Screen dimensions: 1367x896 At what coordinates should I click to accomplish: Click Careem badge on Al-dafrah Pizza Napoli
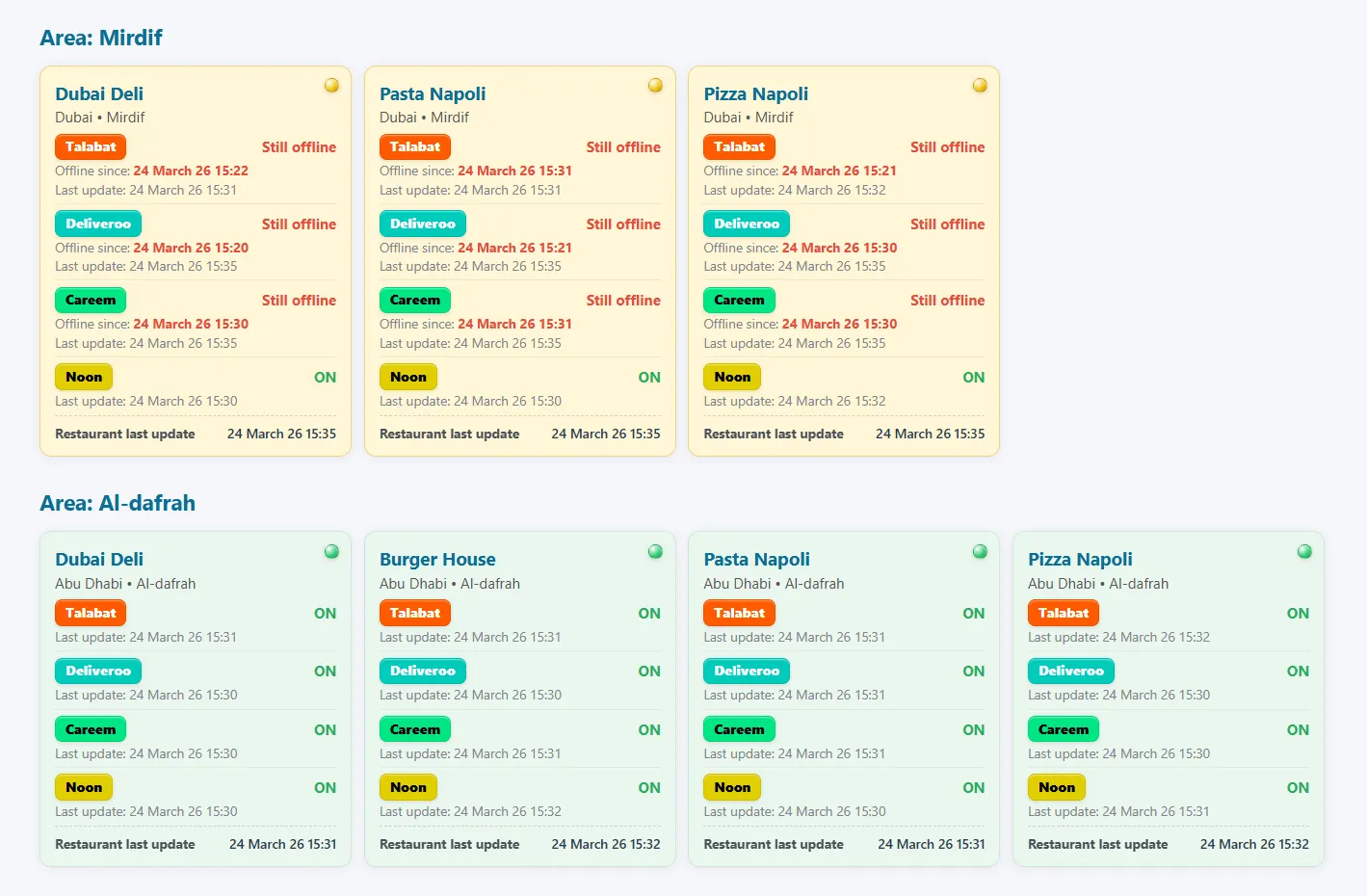[x=1064, y=729]
